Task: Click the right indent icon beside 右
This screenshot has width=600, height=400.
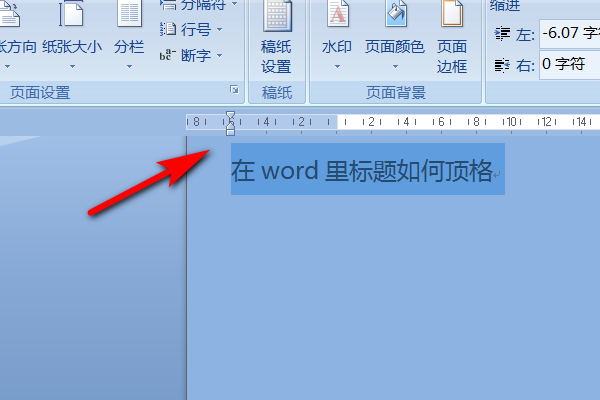Action: (x=502, y=65)
